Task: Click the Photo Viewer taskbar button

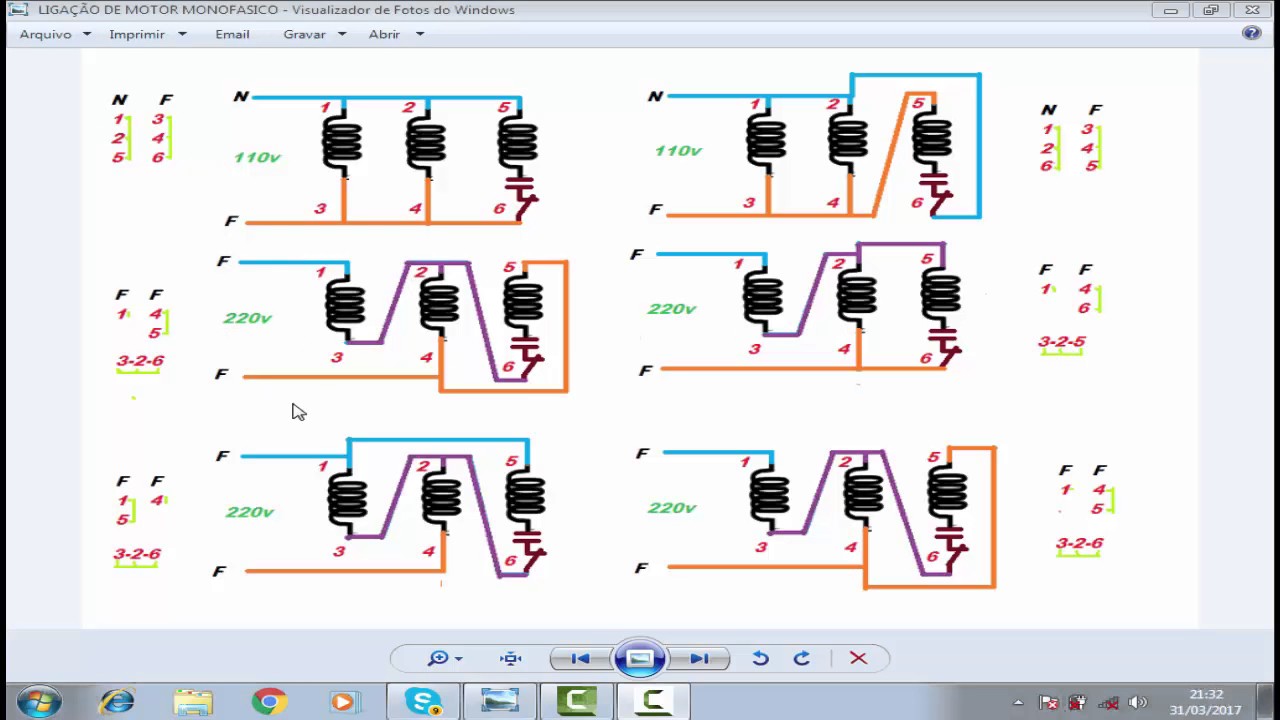Action: [x=499, y=701]
